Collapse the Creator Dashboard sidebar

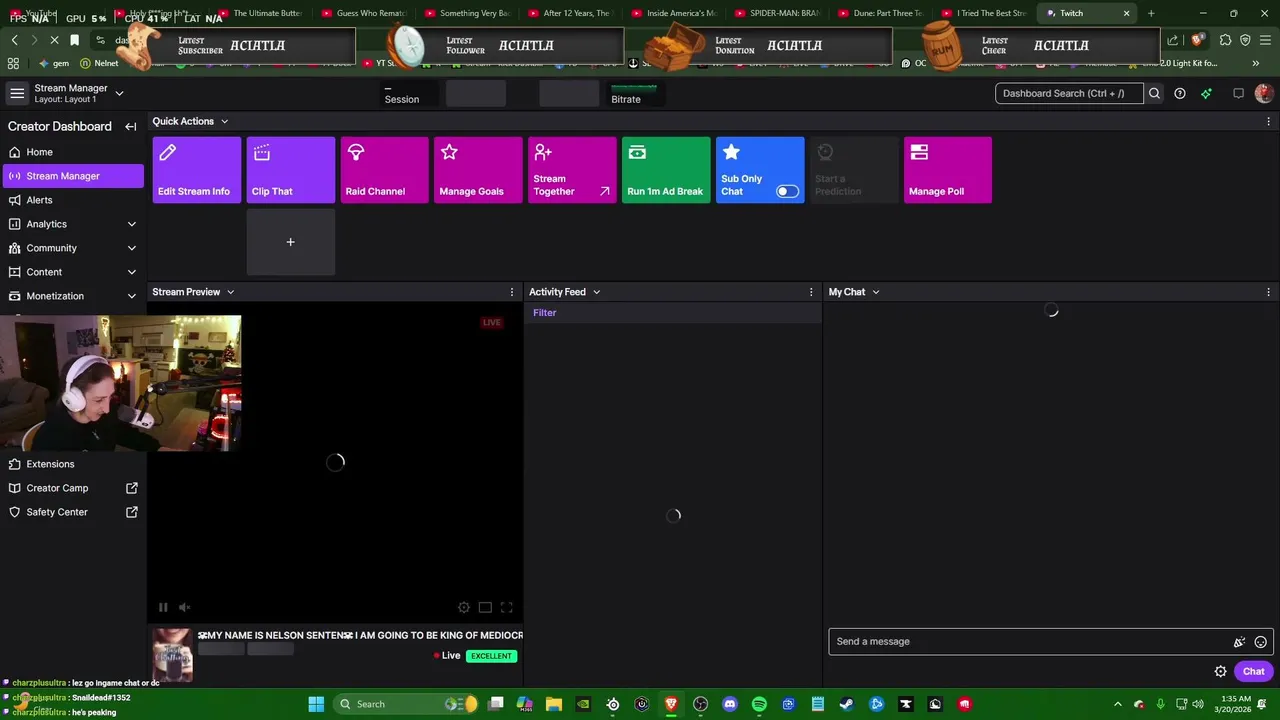130,127
